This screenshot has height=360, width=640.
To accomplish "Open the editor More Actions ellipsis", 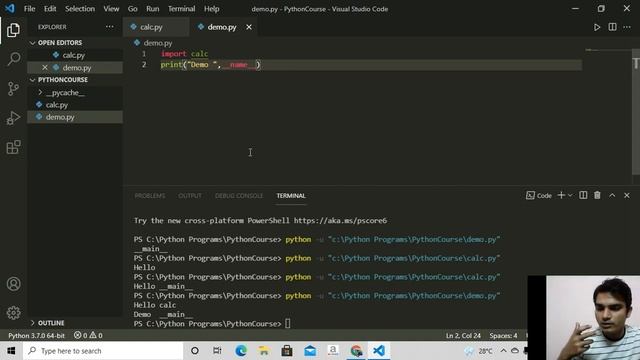I will (x=627, y=27).
